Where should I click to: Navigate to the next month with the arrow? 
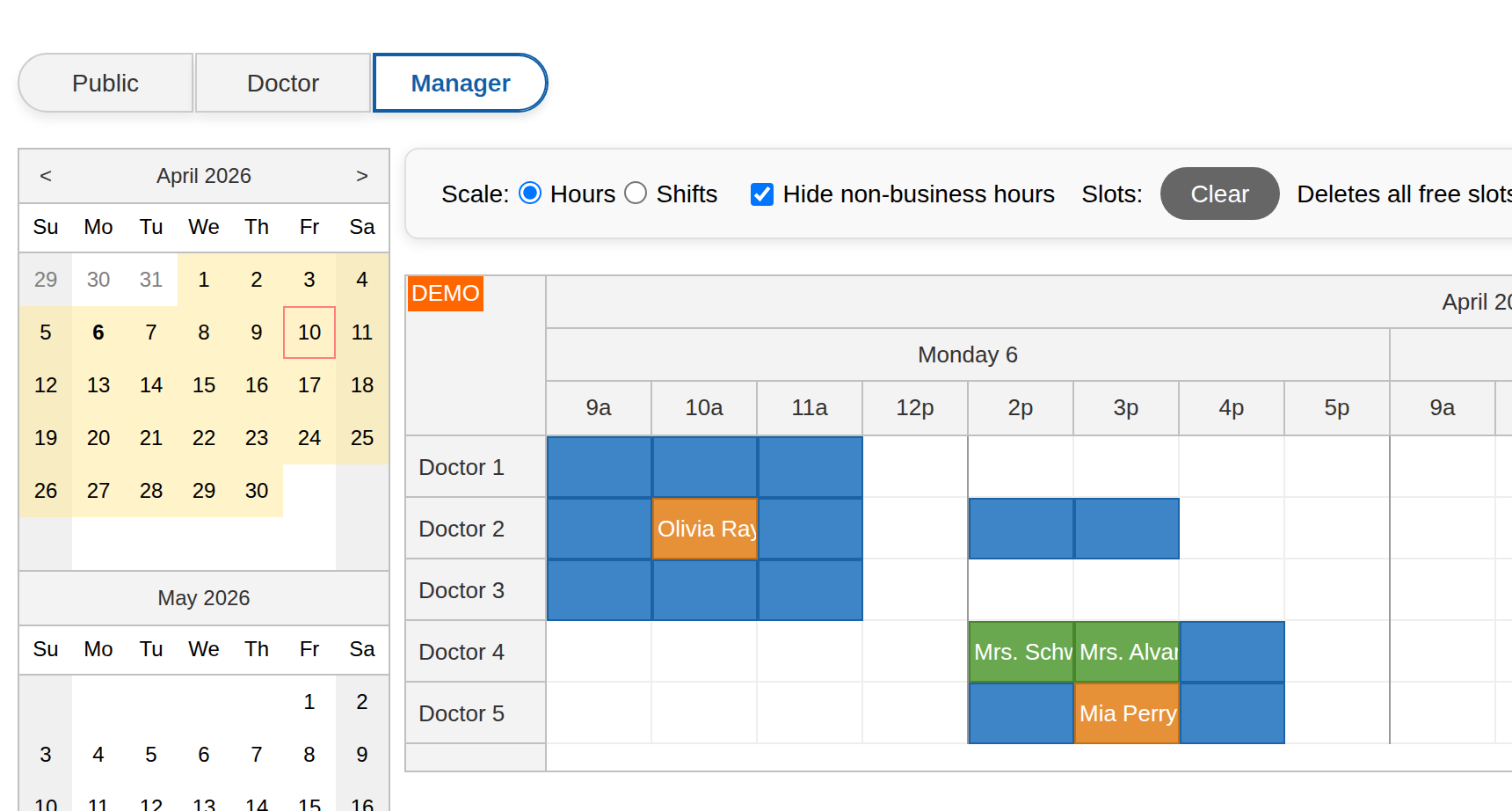coord(362,176)
